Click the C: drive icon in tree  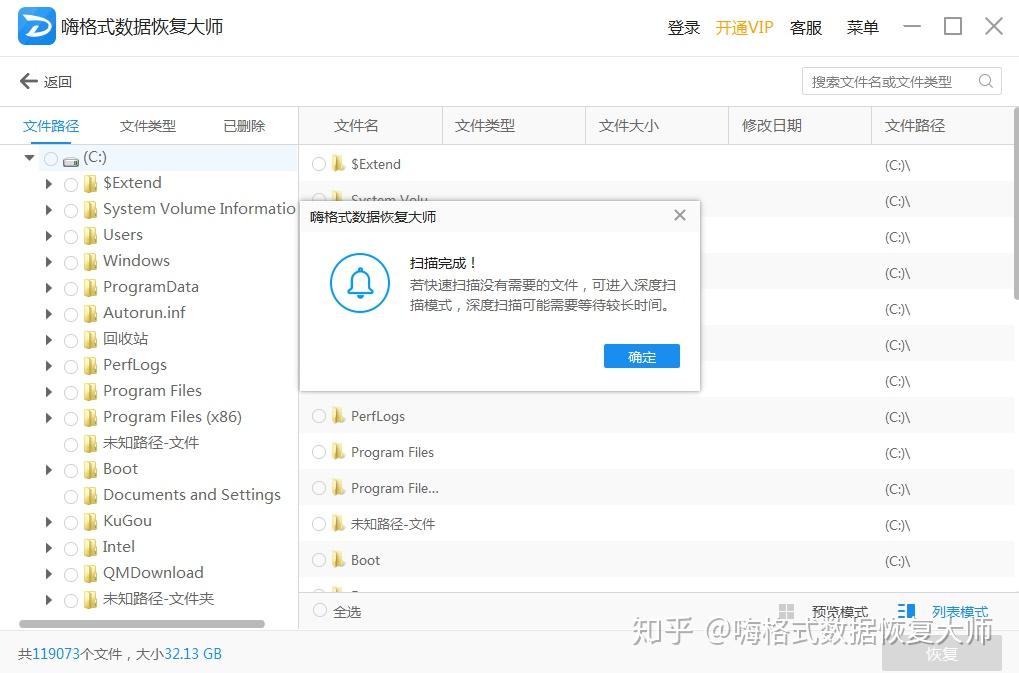[x=70, y=159]
